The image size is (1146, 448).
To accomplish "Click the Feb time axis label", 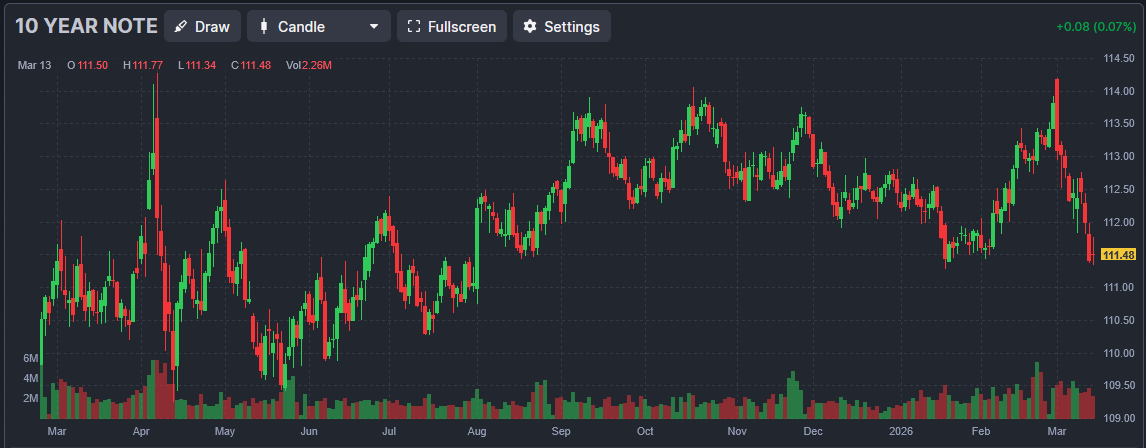I will click(981, 431).
